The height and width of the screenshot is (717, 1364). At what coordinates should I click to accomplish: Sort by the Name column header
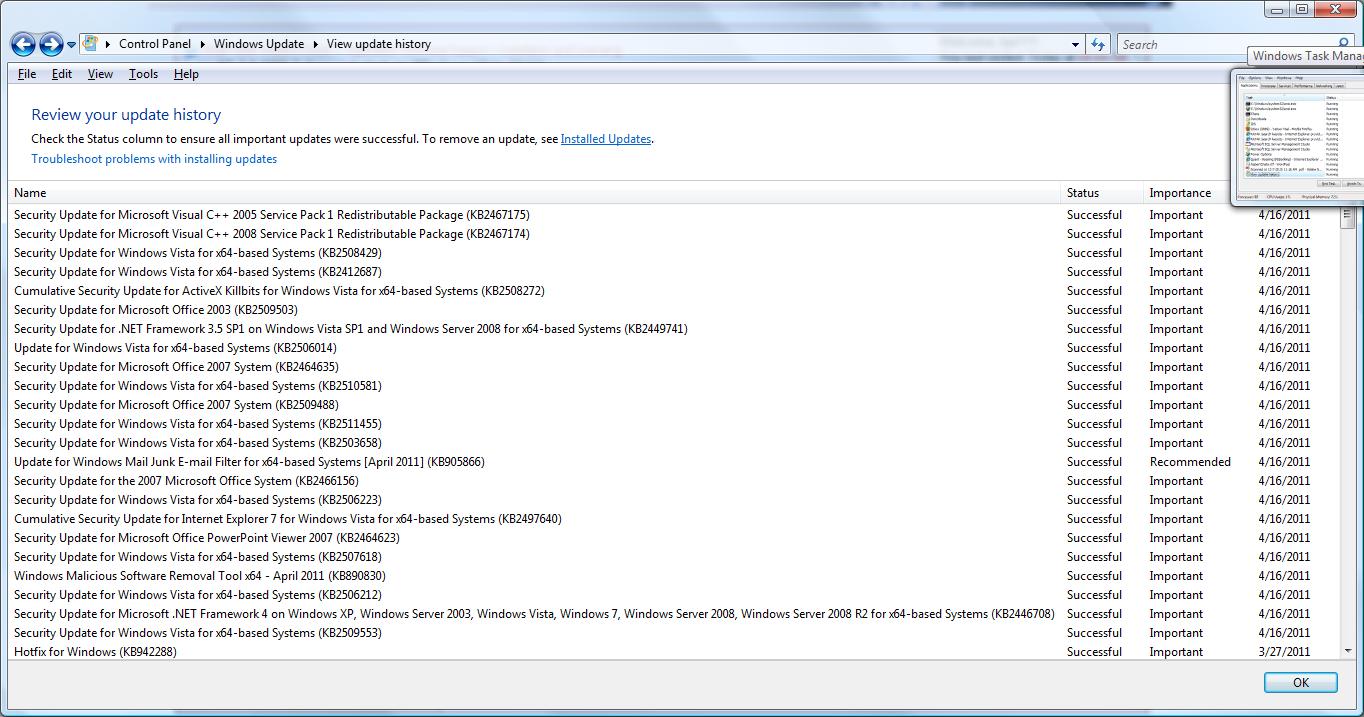[x=535, y=193]
